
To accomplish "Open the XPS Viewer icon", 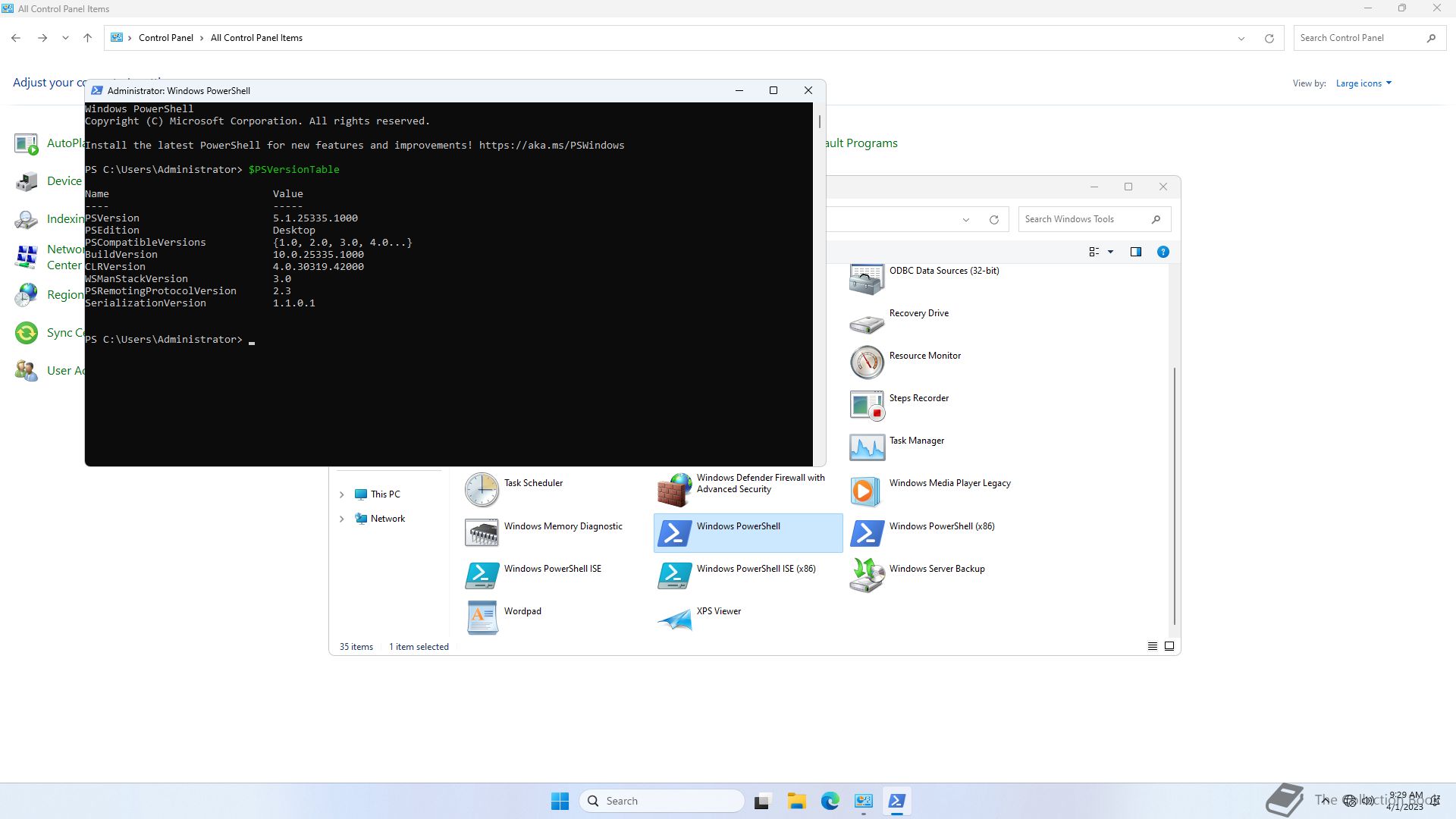I will coord(674,619).
